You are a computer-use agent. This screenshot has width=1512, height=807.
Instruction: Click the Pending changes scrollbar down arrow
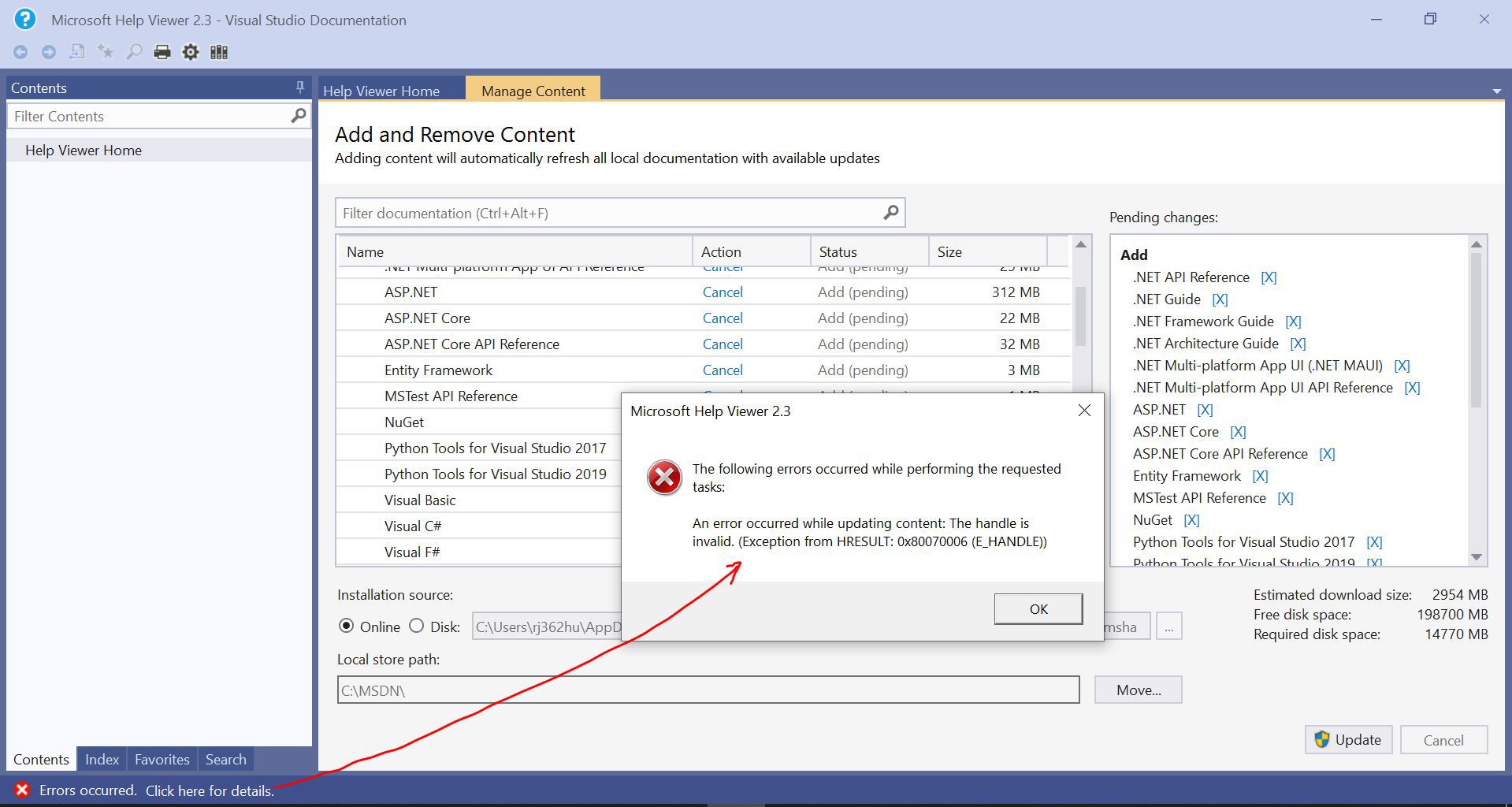(1477, 557)
